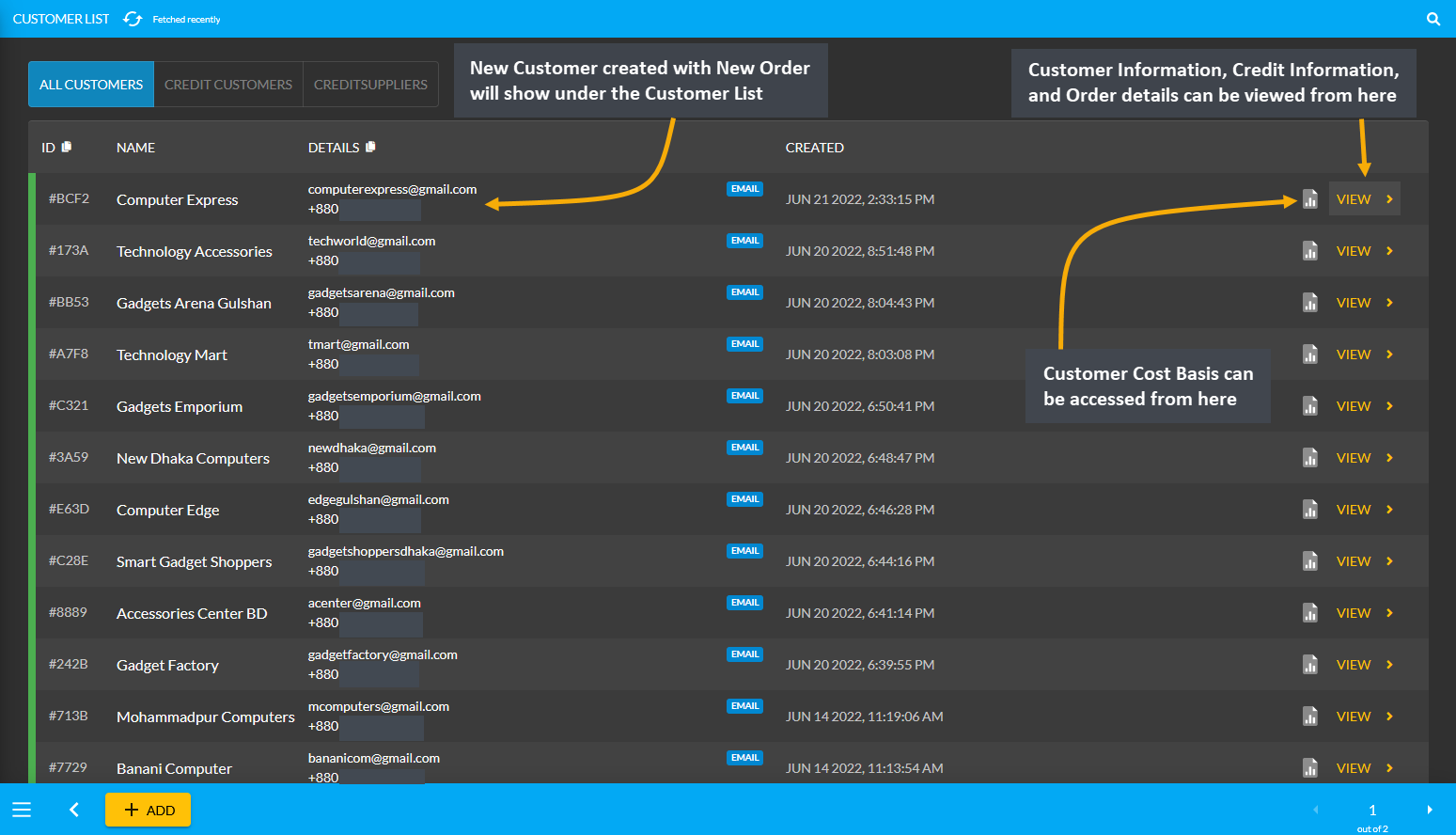1456x835 pixels.
Task: Select email acenter@gmail.com
Action: coord(365,603)
